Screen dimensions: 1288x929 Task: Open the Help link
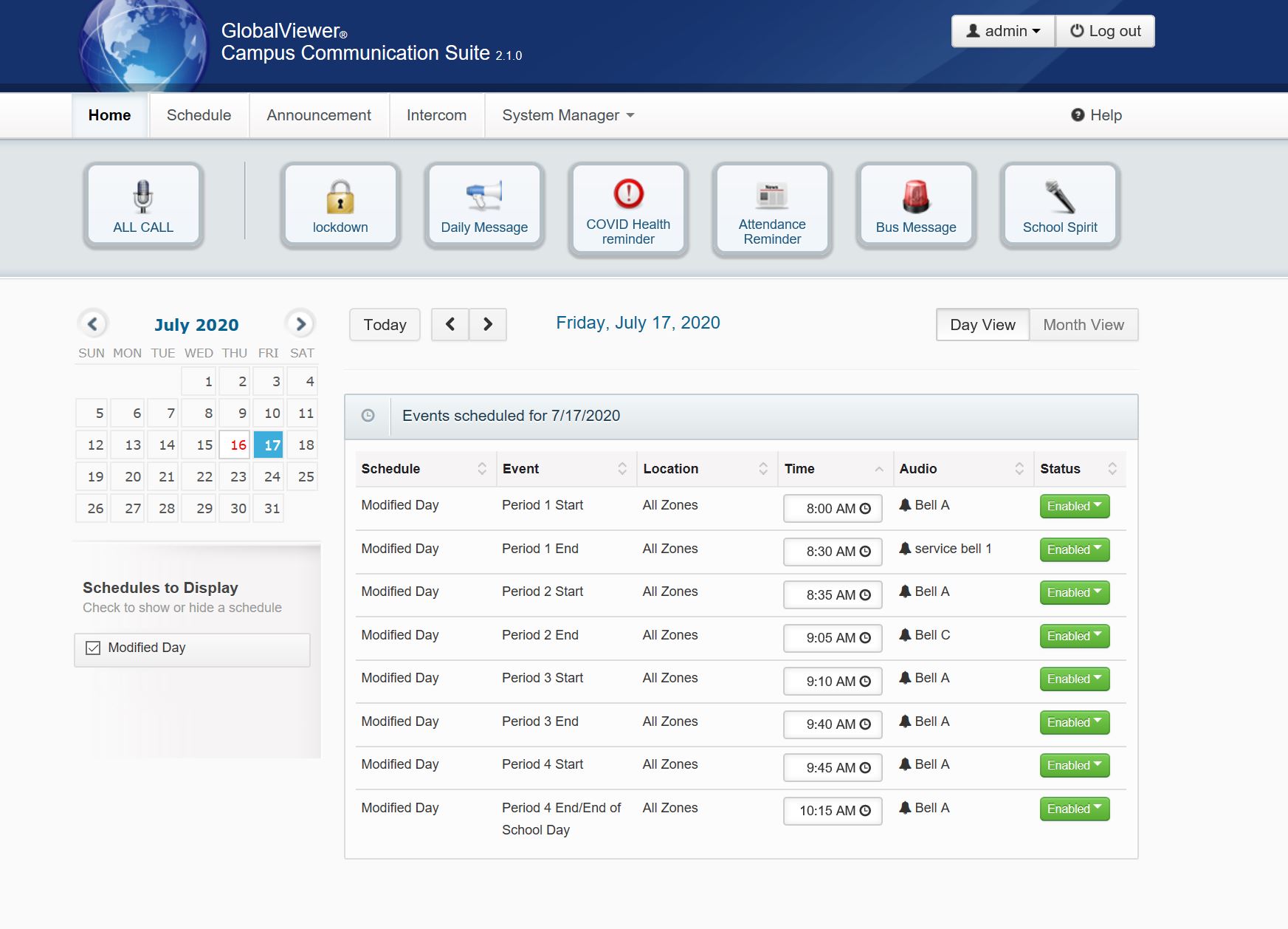tap(1097, 115)
